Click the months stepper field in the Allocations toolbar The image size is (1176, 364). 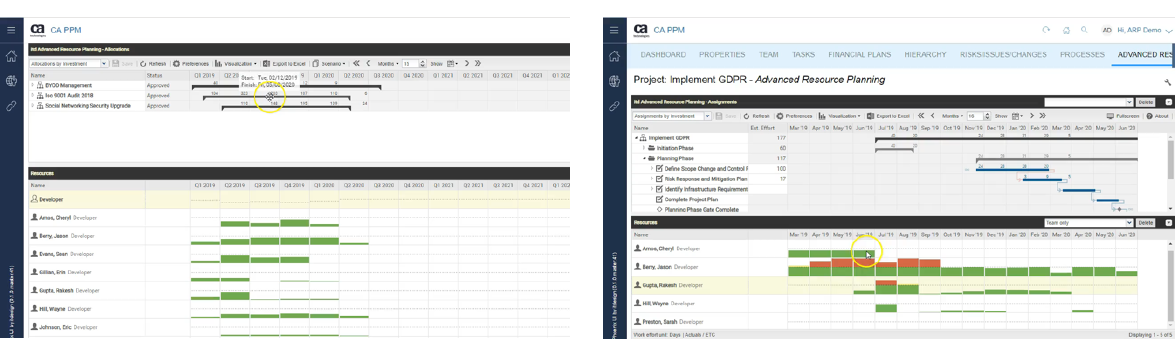coord(414,64)
